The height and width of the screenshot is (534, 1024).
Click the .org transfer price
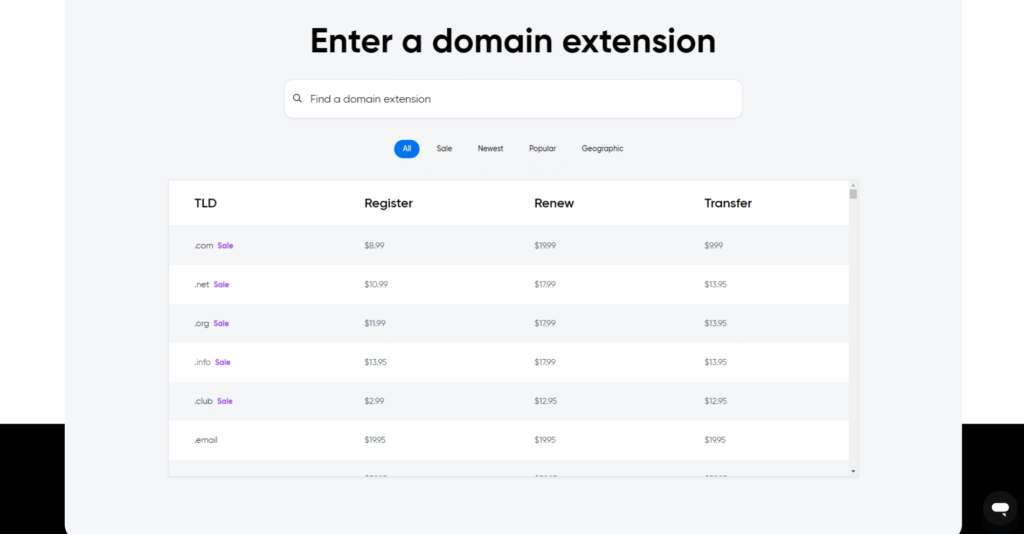point(716,324)
